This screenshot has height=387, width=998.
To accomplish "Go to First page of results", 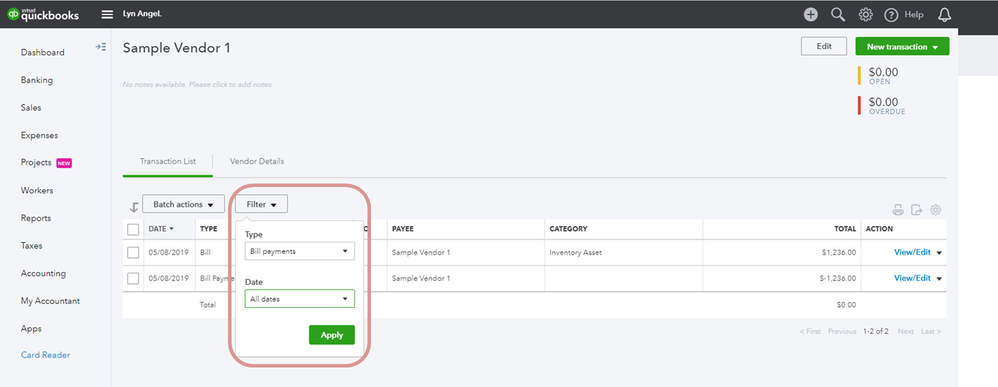I will 810,332.
